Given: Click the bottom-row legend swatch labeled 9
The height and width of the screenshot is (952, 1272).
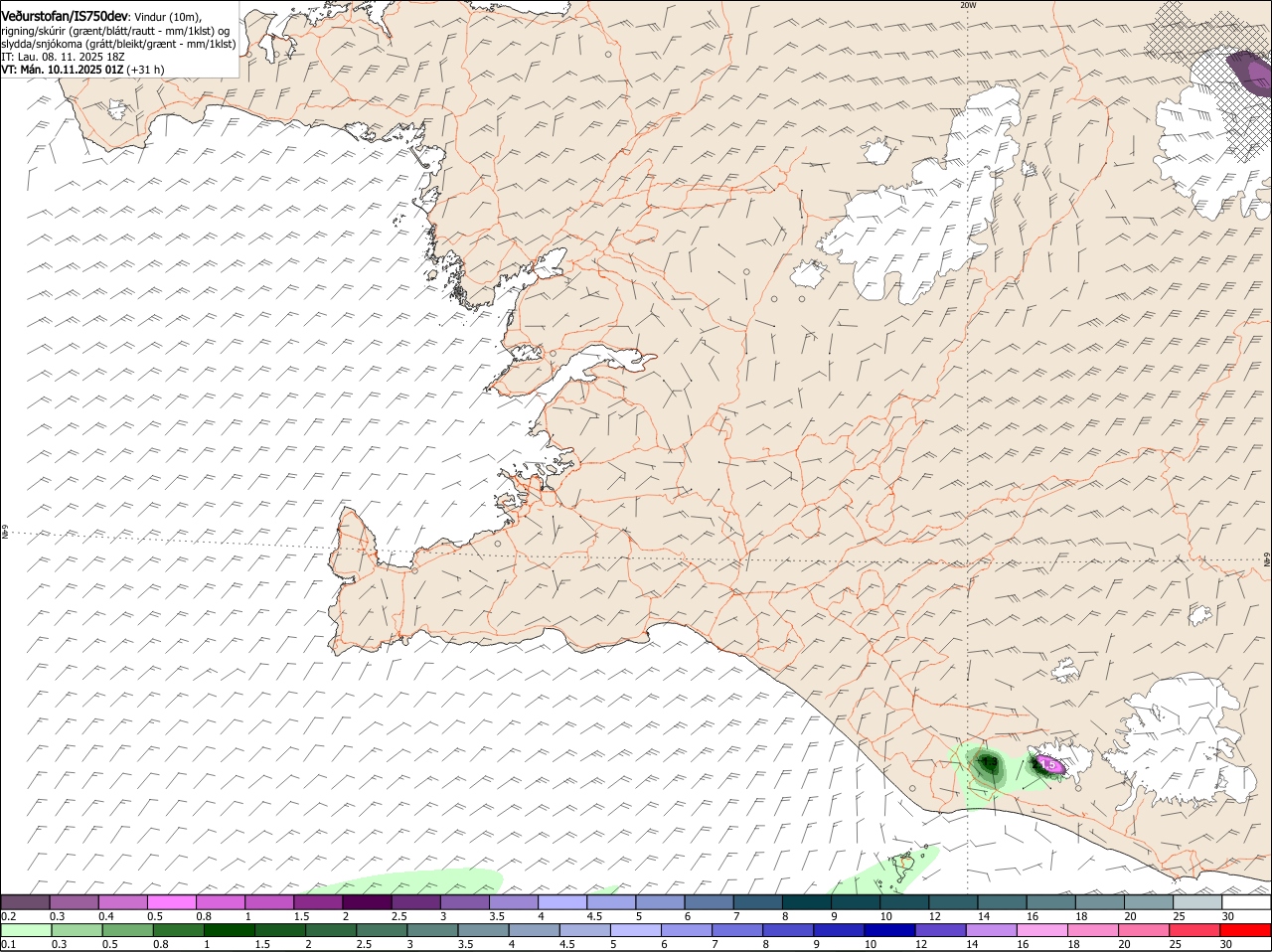Looking at the screenshot, I should (839, 931).
